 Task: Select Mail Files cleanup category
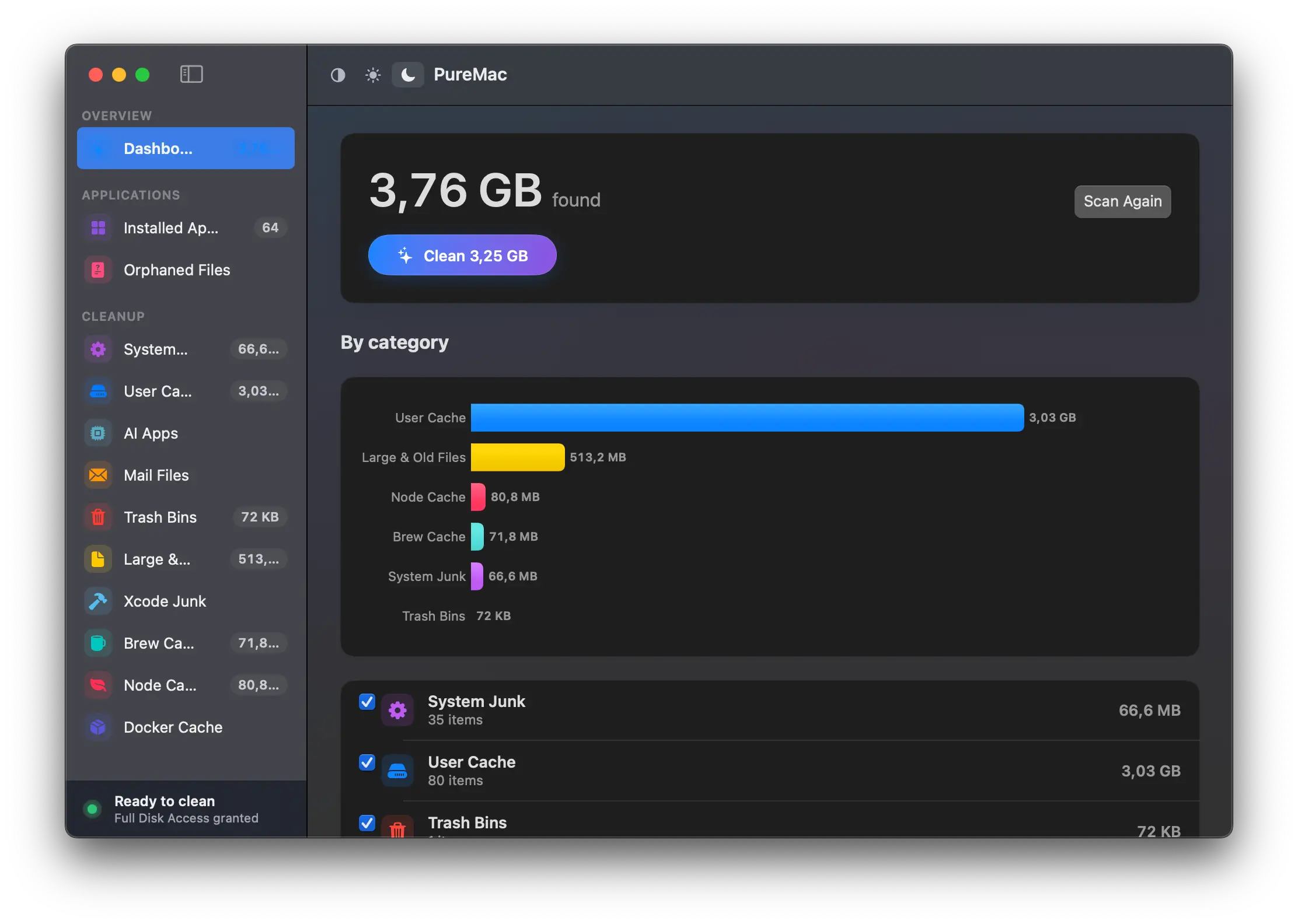click(186, 475)
